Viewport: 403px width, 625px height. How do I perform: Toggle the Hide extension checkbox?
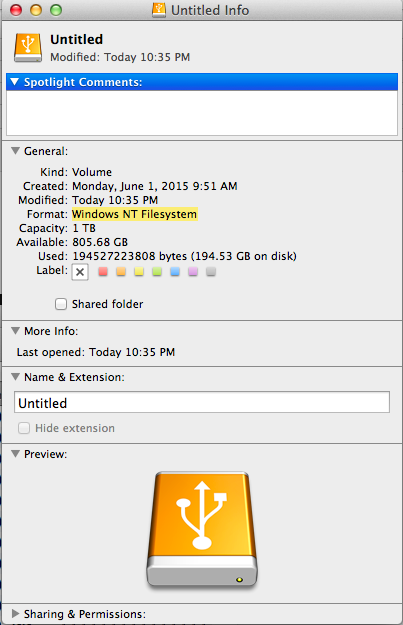tap(24, 428)
